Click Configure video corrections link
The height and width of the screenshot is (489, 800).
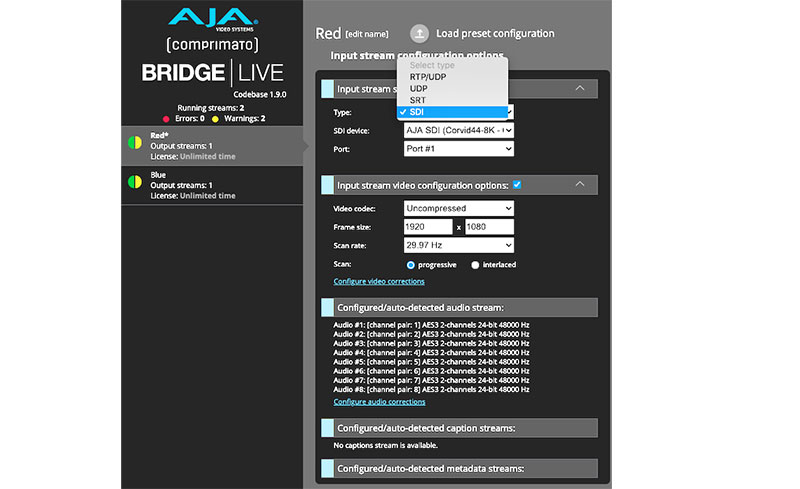point(379,282)
